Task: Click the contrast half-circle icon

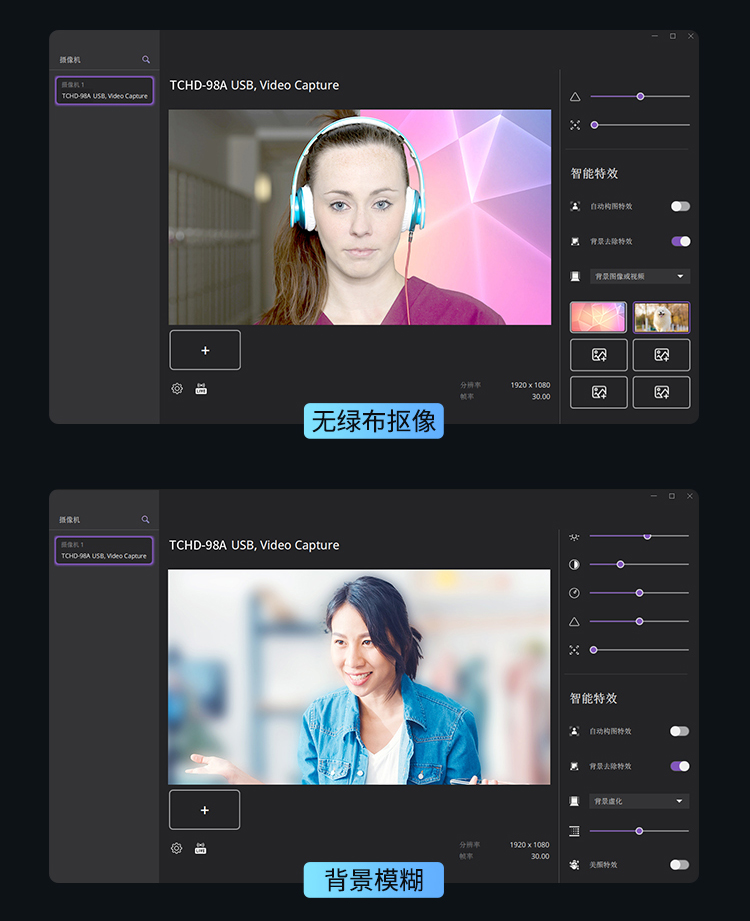Action: [x=574, y=564]
